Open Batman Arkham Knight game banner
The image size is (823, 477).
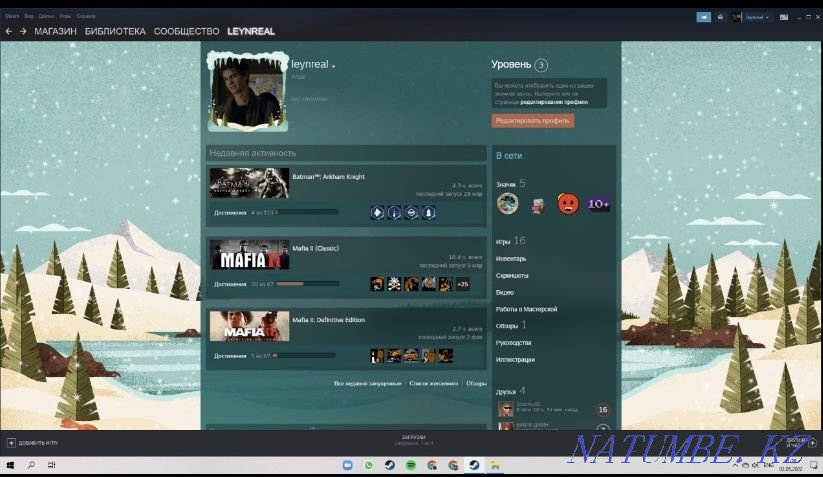coord(249,183)
